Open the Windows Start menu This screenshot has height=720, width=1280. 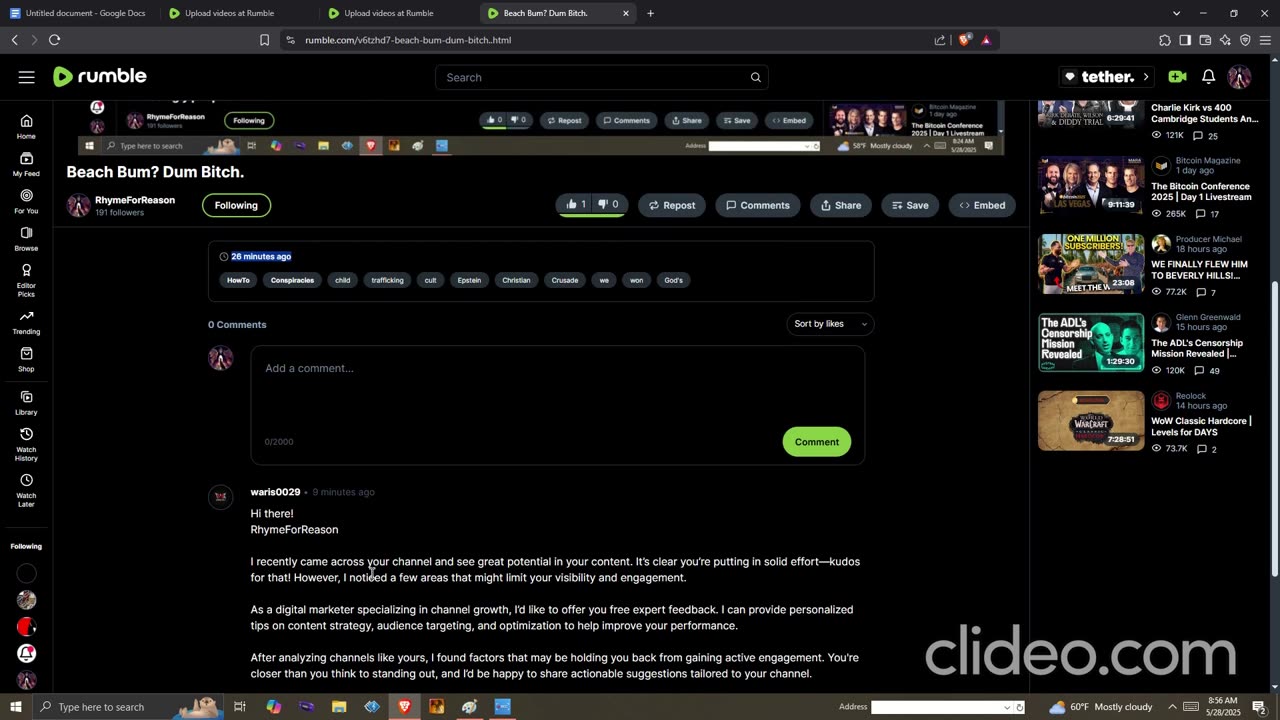tap(15, 707)
